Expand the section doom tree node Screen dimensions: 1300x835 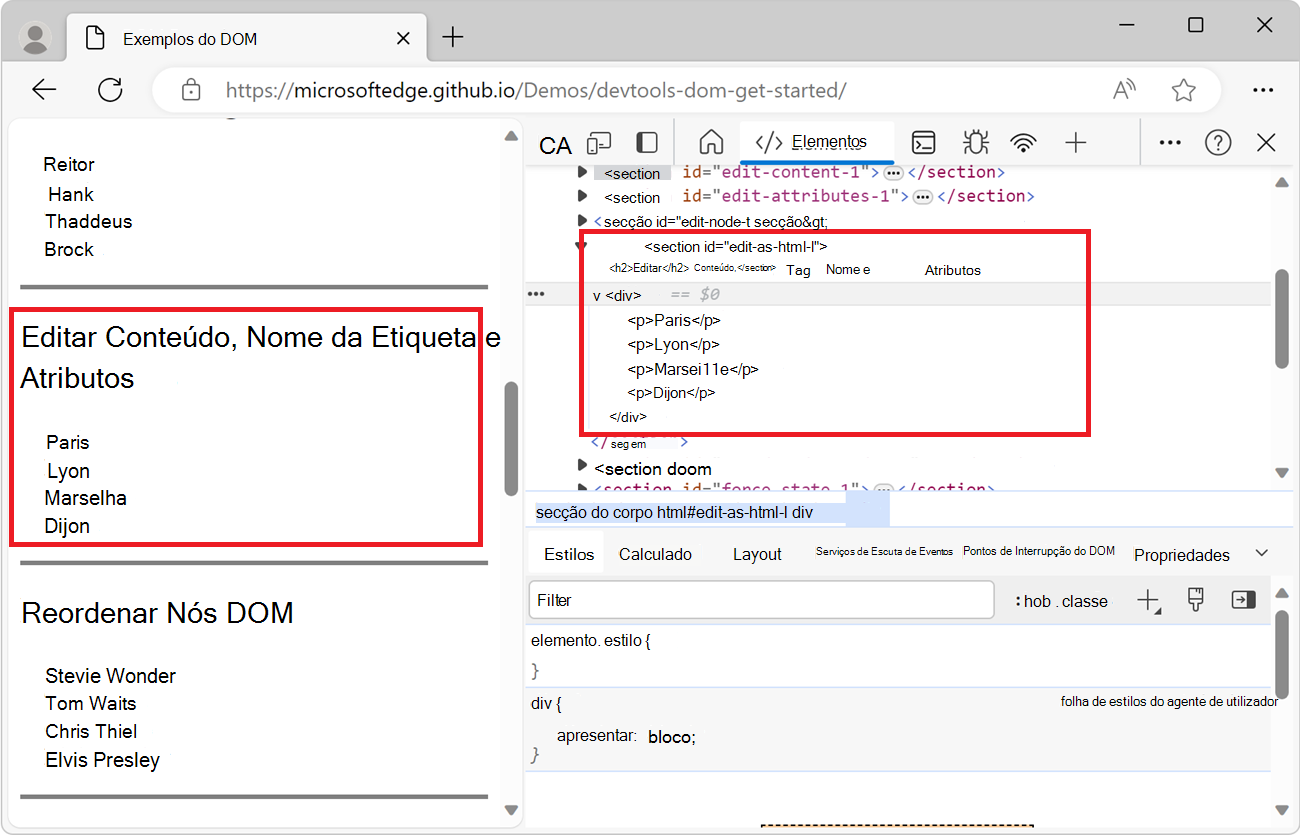[583, 468]
